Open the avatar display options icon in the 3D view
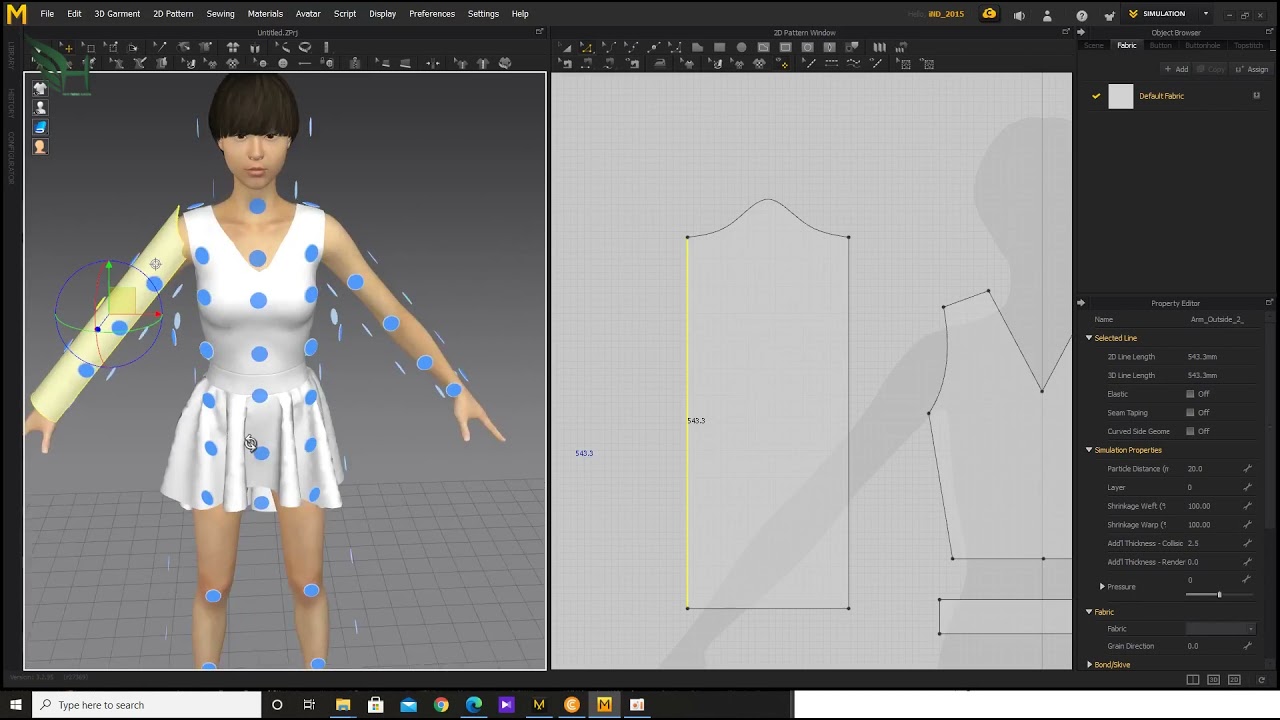Viewport: 1280px width, 720px height. click(40, 107)
